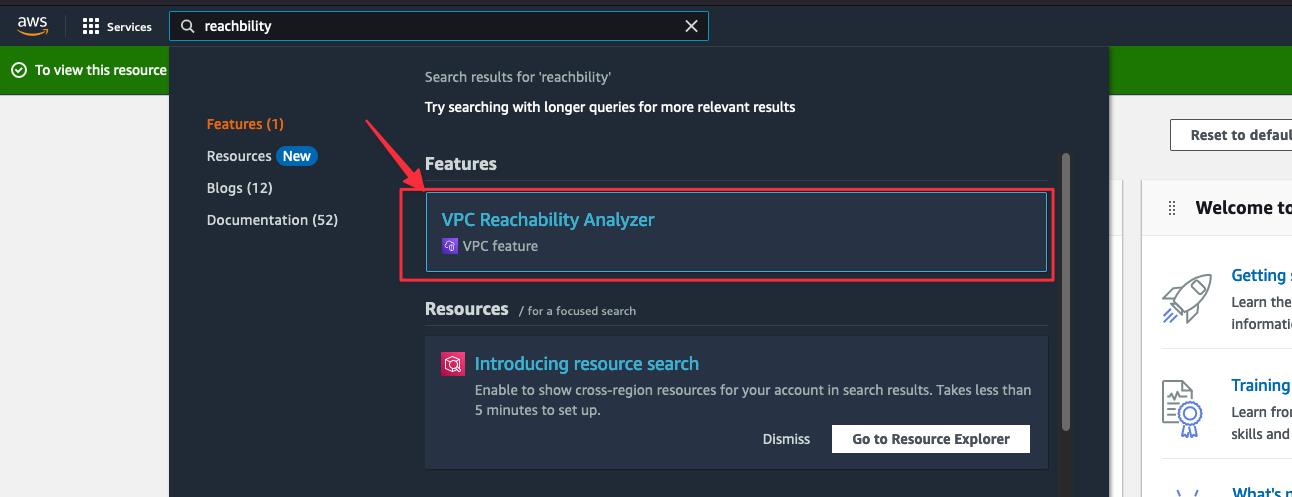1292x497 pixels.
Task: Click the VPC feature purple icon
Action: point(450,246)
